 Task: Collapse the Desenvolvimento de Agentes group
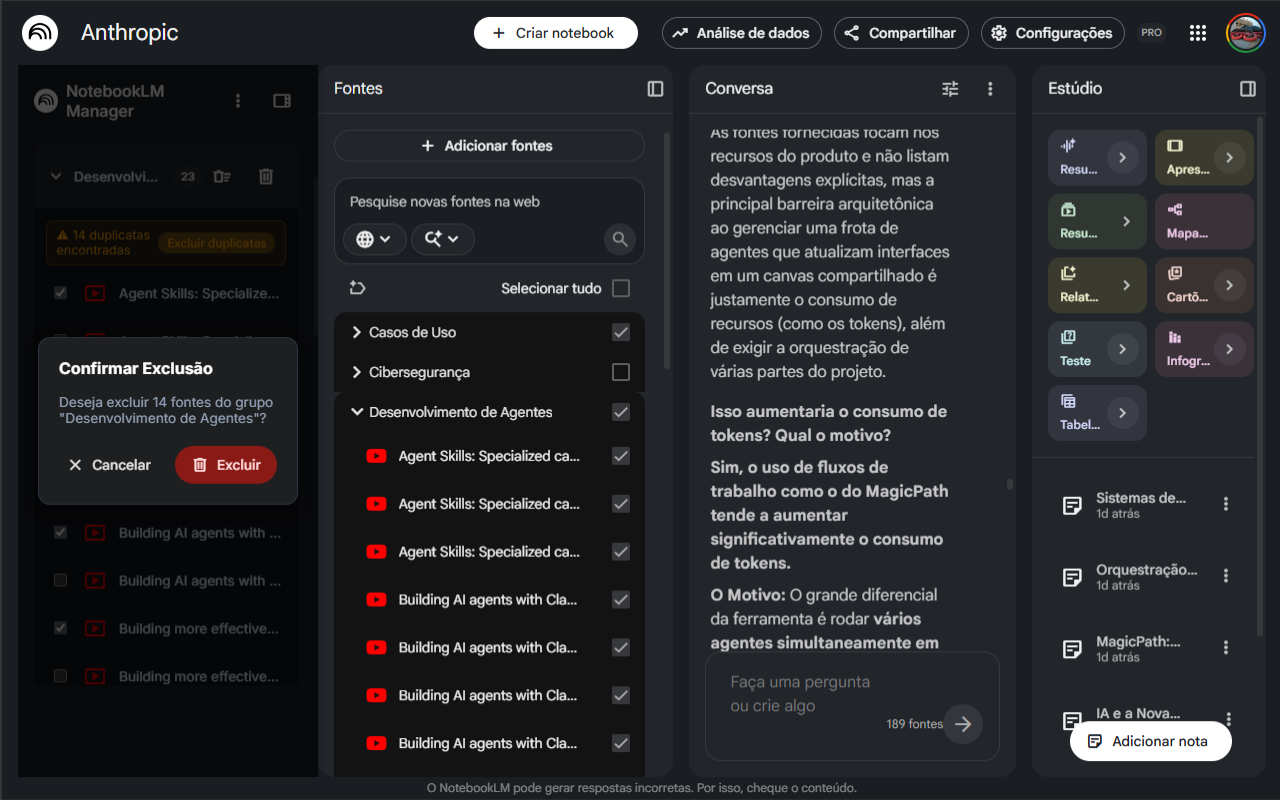[x=356, y=412]
